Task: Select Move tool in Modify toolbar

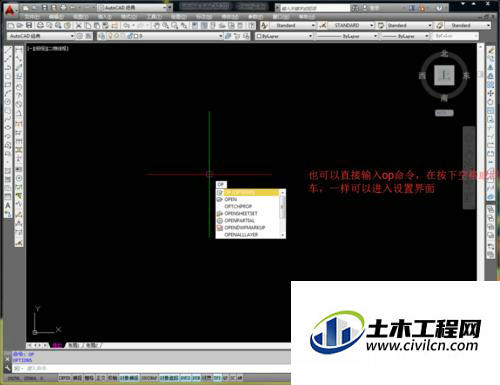Action: point(490,93)
